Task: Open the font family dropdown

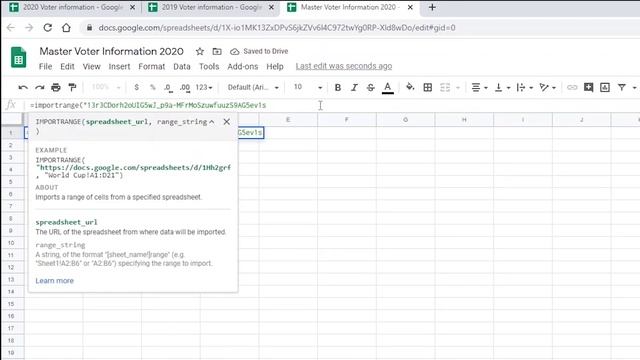Action: (253, 87)
